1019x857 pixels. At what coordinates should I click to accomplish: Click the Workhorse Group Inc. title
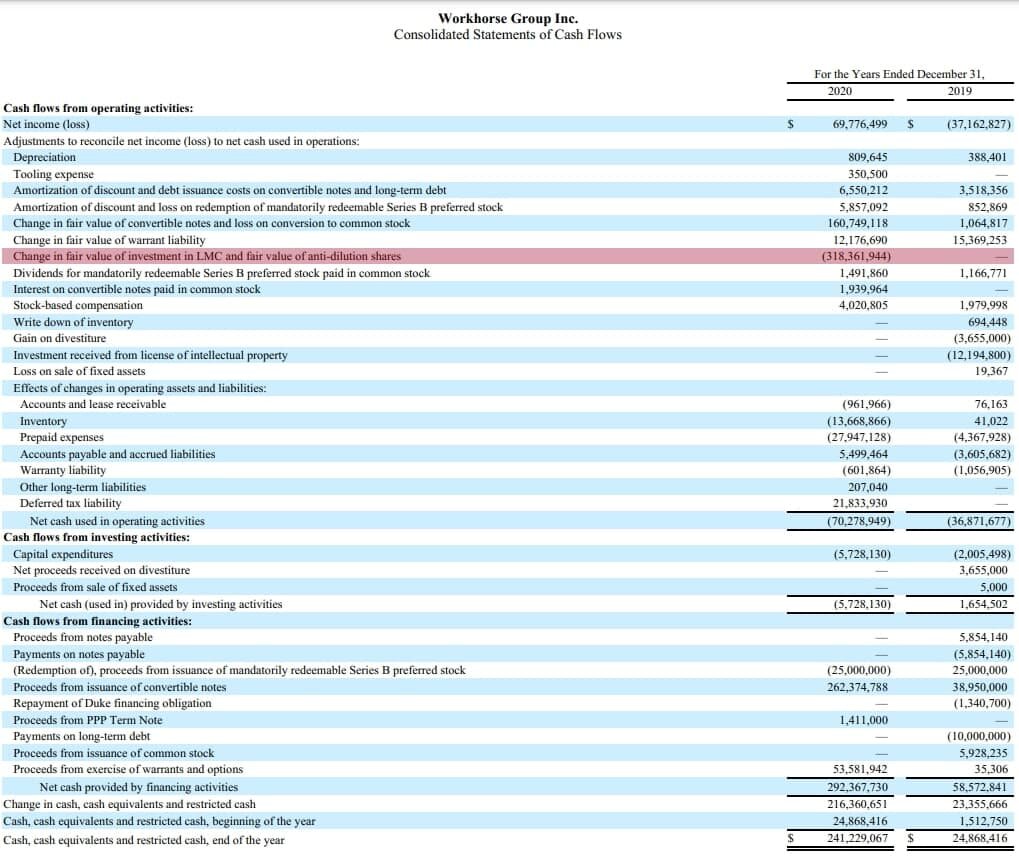[508, 18]
